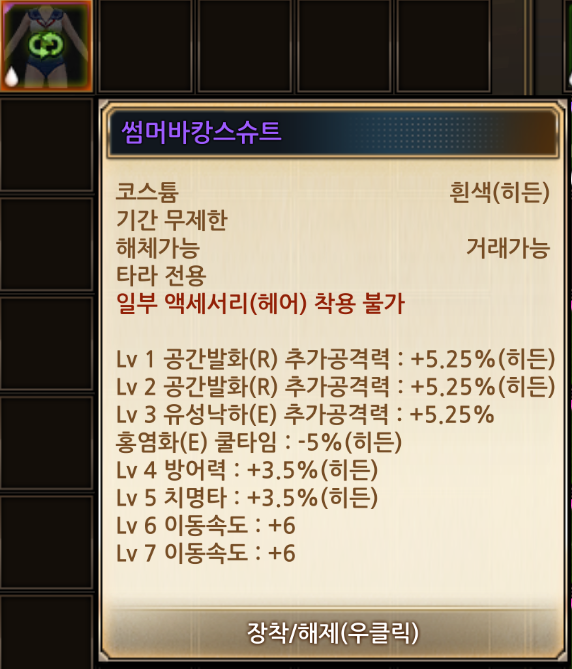Click the Lv 3 유성낙하(E) 추가공격력 line
572x669 pixels.
(x=305, y=414)
